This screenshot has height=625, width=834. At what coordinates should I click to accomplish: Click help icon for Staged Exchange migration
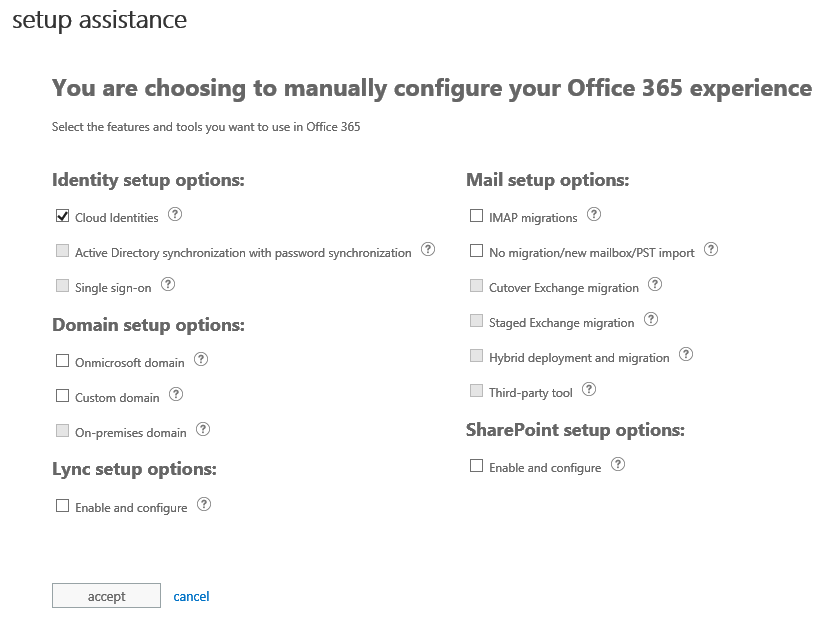click(x=651, y=320)
